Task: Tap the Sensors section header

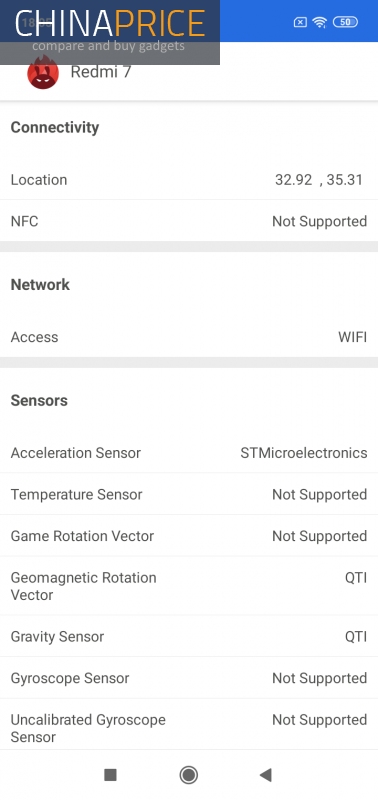Action: [39, 401]
